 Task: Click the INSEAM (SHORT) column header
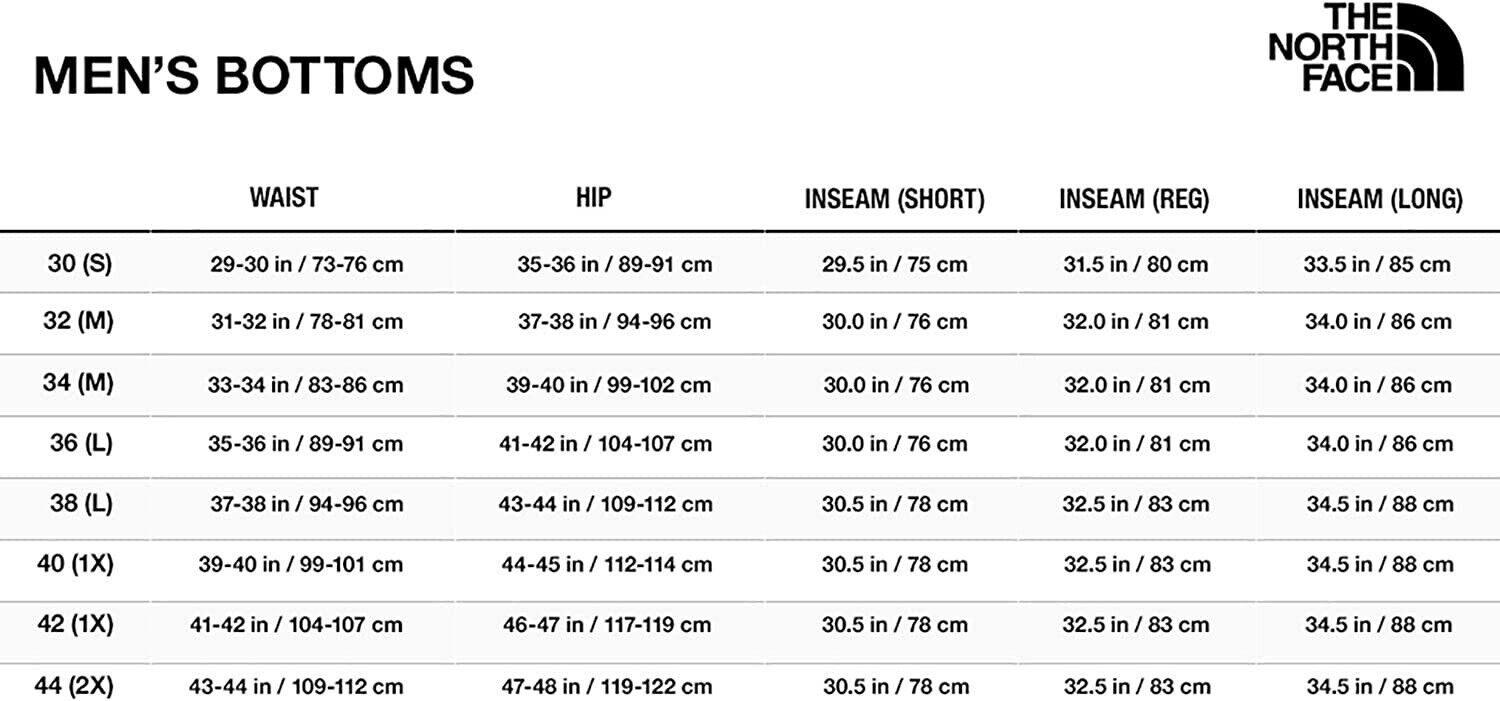tap(894, 199)
